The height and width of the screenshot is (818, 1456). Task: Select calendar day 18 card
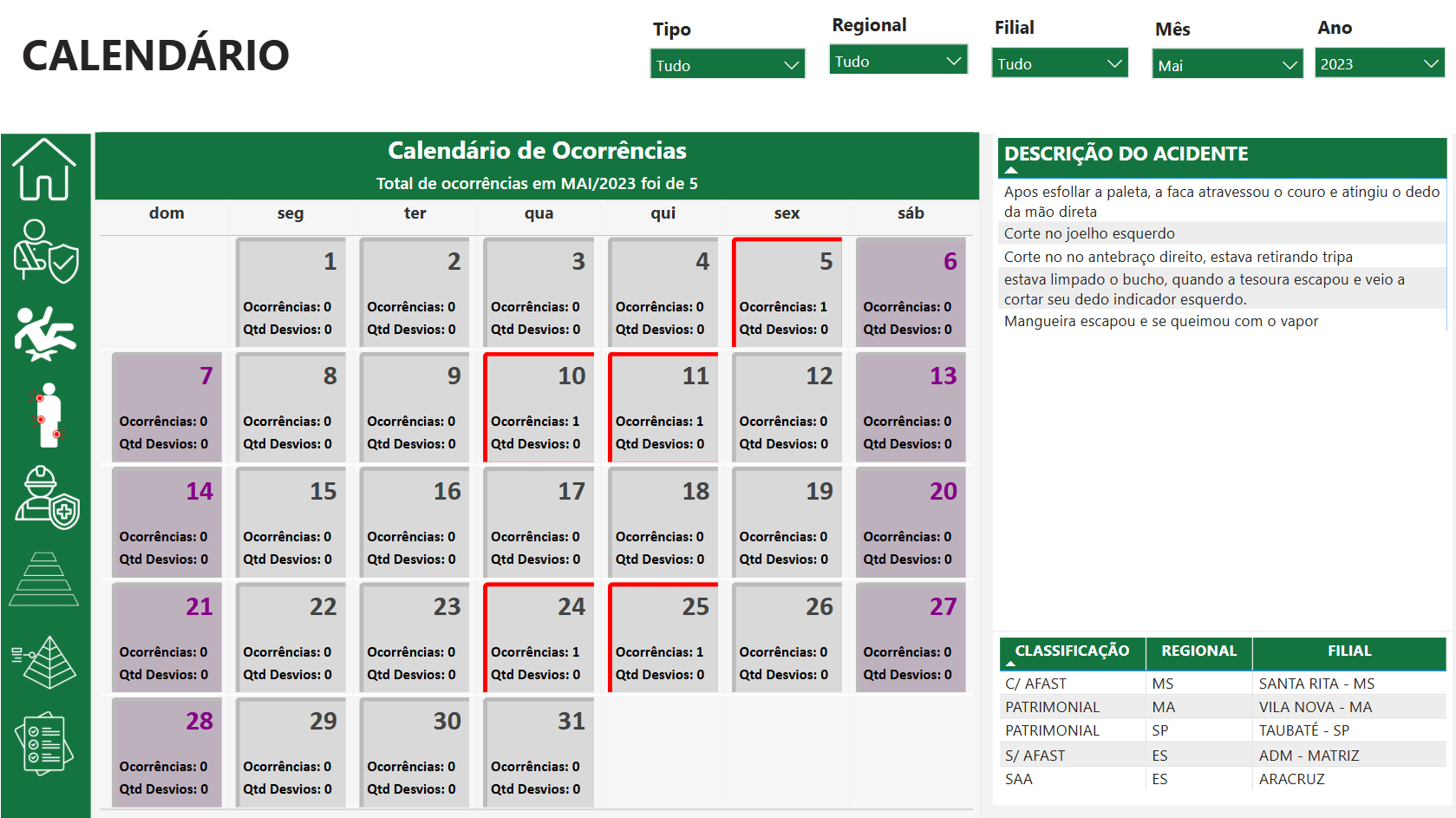[x=663, y=522]
